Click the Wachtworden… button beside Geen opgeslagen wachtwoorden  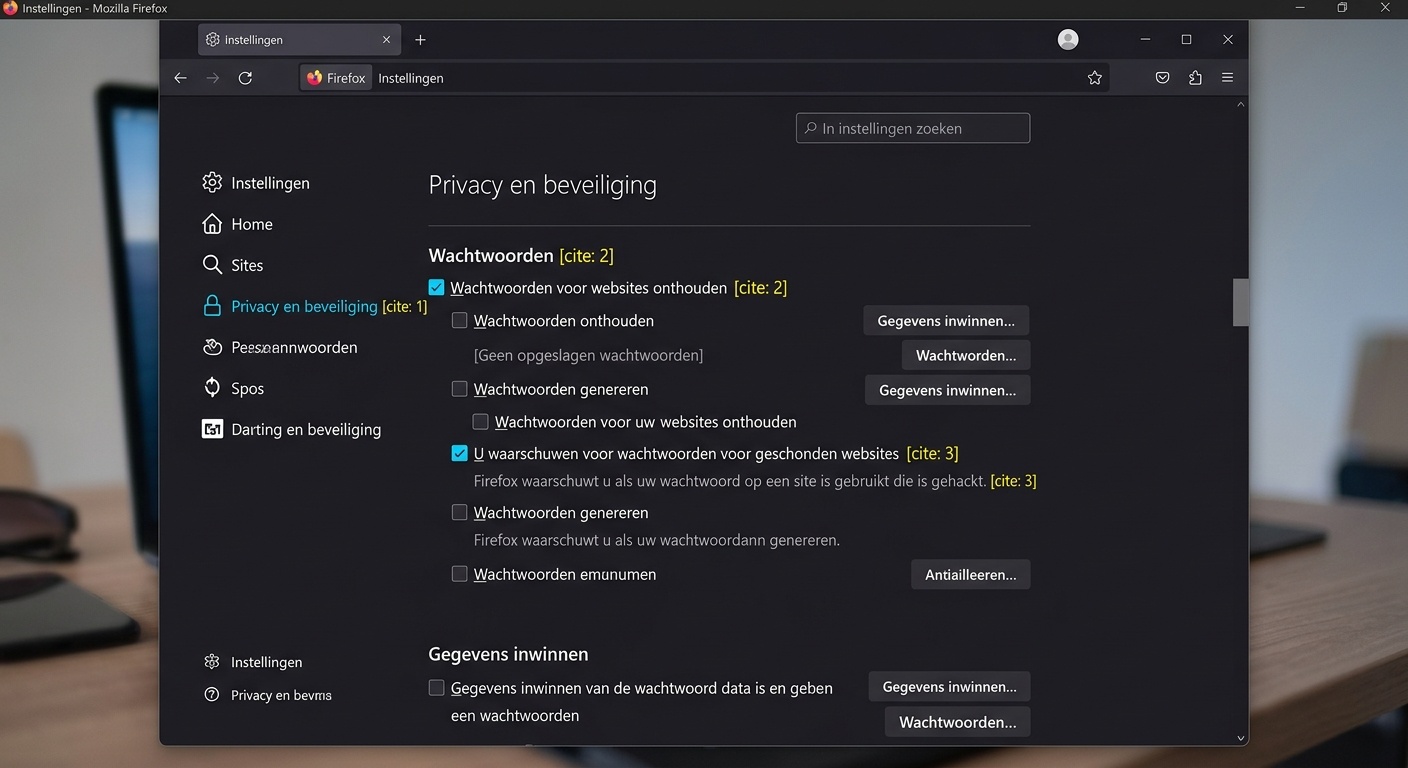coord(966,355)
